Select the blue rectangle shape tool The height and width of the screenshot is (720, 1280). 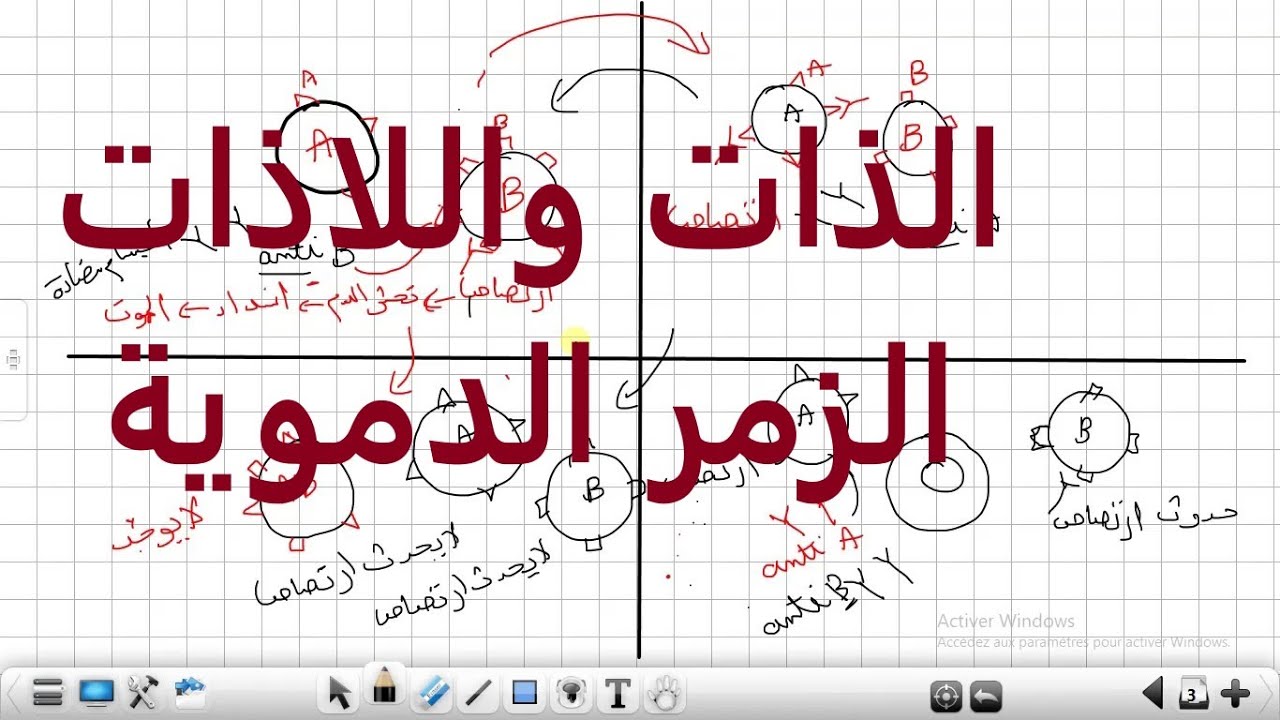tap(525, 692)
